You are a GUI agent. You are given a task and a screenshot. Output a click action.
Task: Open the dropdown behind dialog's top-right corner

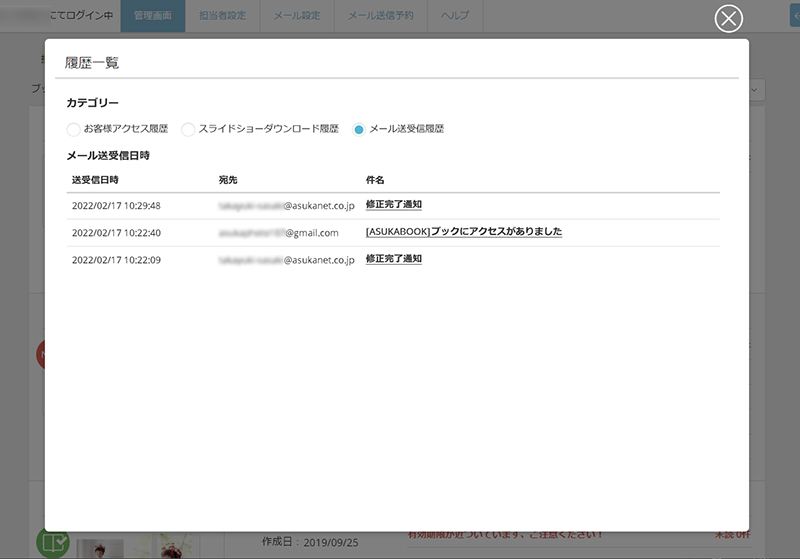pos(756,89)
